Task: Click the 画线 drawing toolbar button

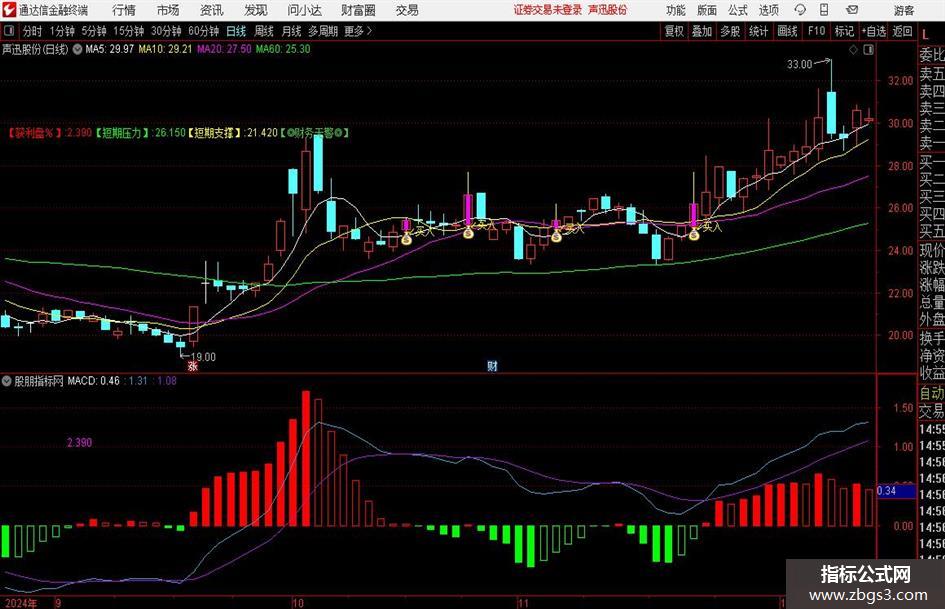Action: click(x=787, y=31)
